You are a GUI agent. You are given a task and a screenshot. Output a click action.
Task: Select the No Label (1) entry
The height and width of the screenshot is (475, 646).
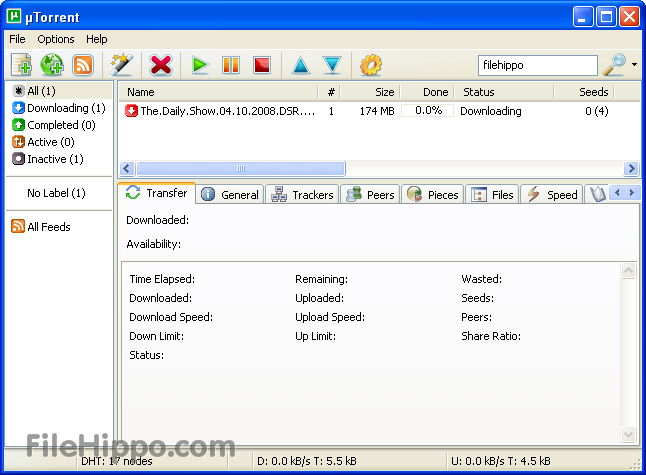point(56,193)
